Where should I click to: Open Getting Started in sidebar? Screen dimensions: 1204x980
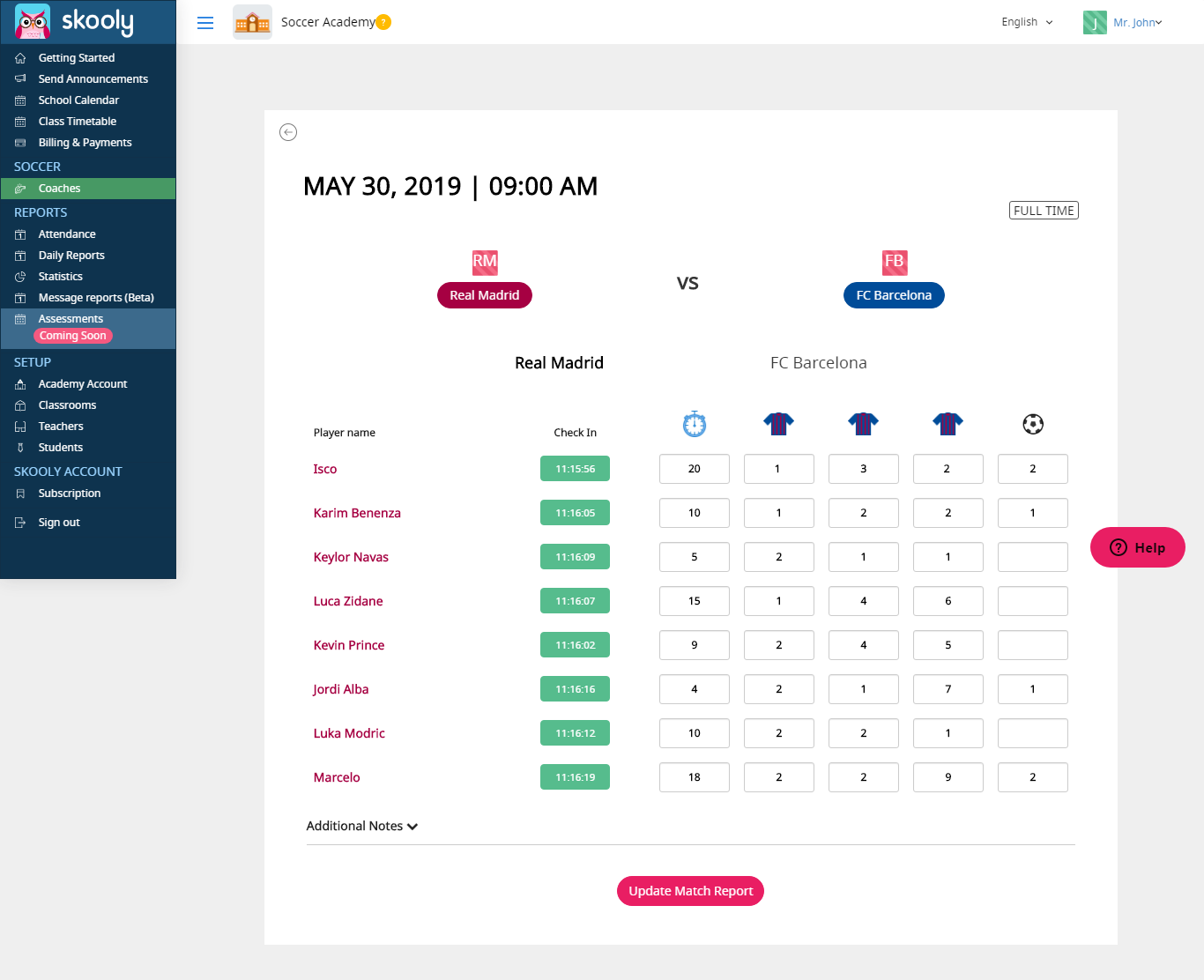pos(77,58)
